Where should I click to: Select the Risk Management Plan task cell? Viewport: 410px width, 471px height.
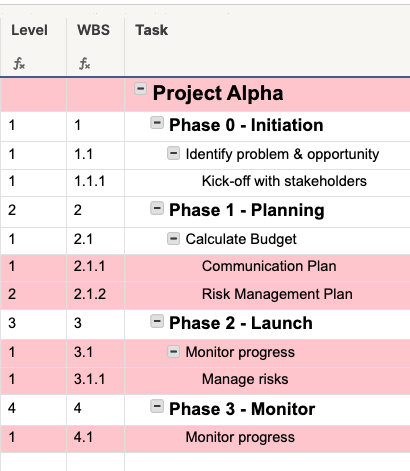267,296
